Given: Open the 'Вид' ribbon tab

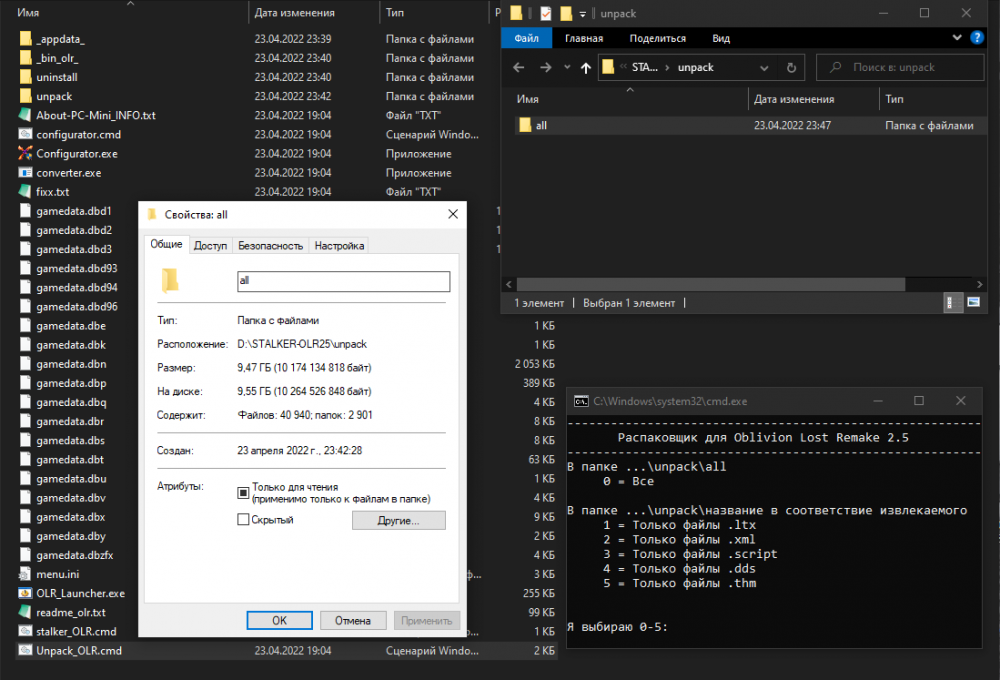Looking at the screenshot, I should pos(720,38).
